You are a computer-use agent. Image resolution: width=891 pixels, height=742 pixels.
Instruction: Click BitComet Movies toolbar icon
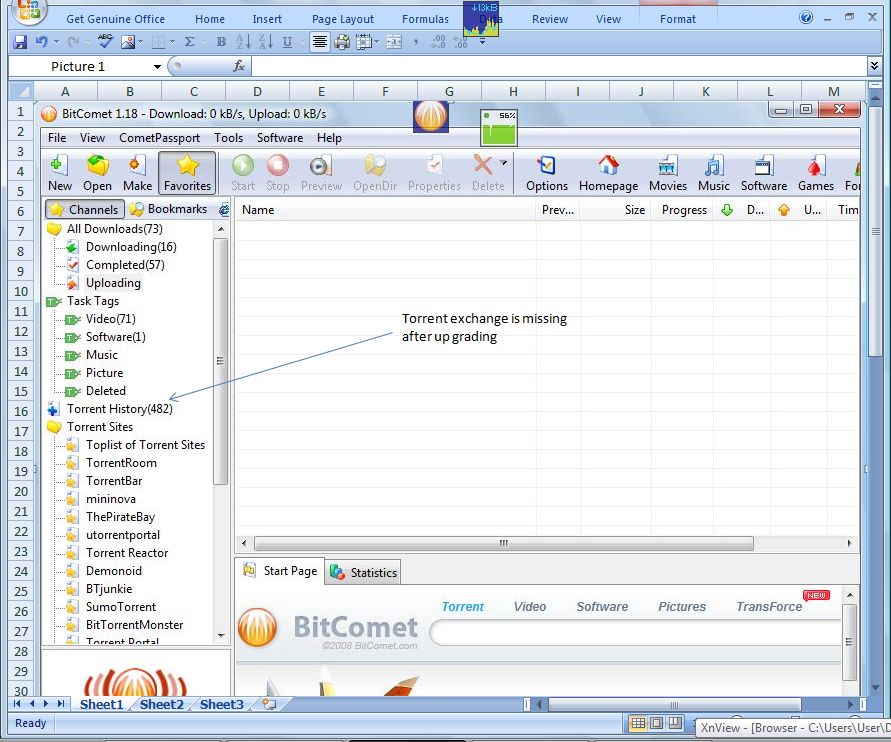[668, 173]
